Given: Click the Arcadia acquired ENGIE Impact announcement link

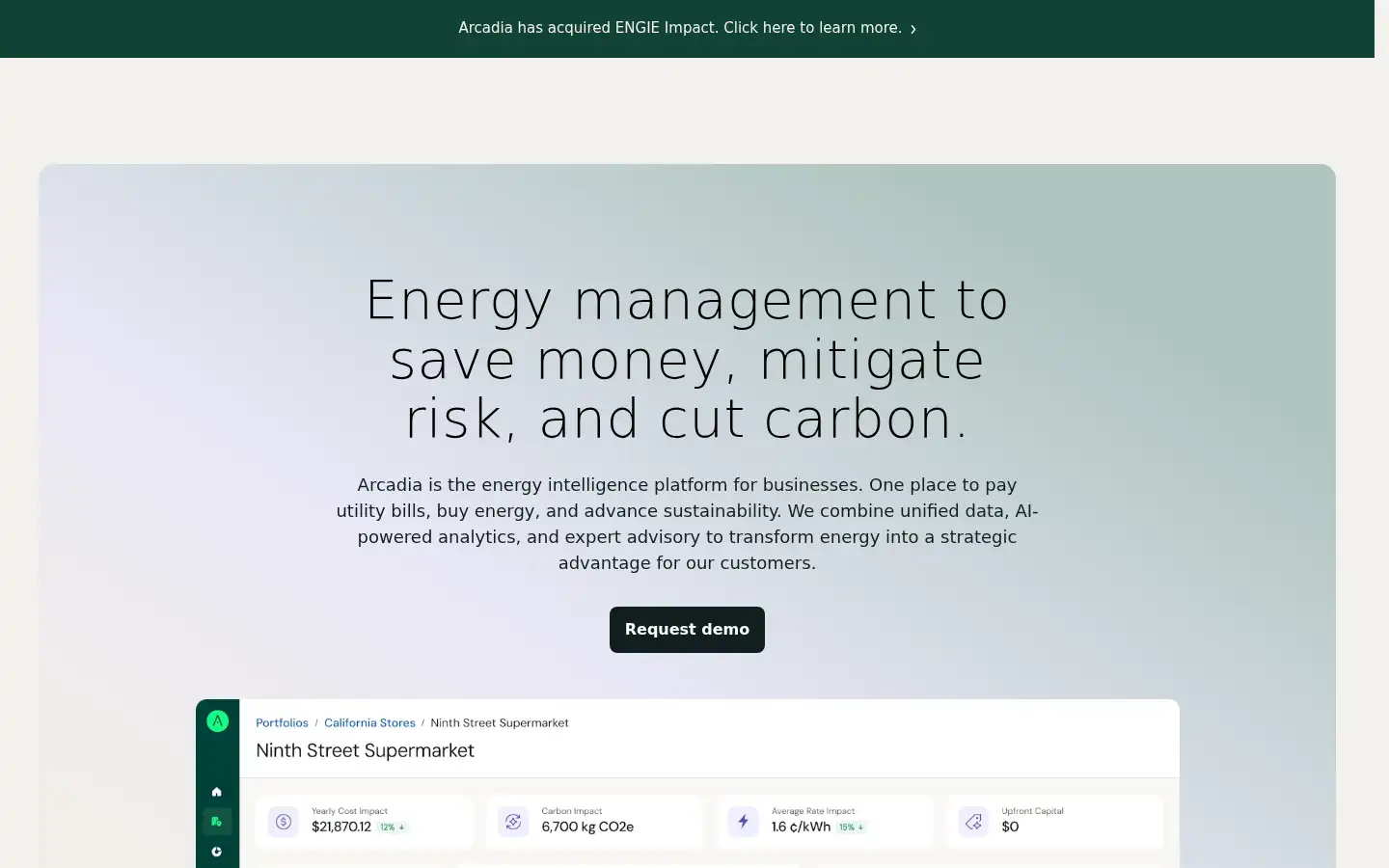Looking at the screenshot, I should point(687,28).
